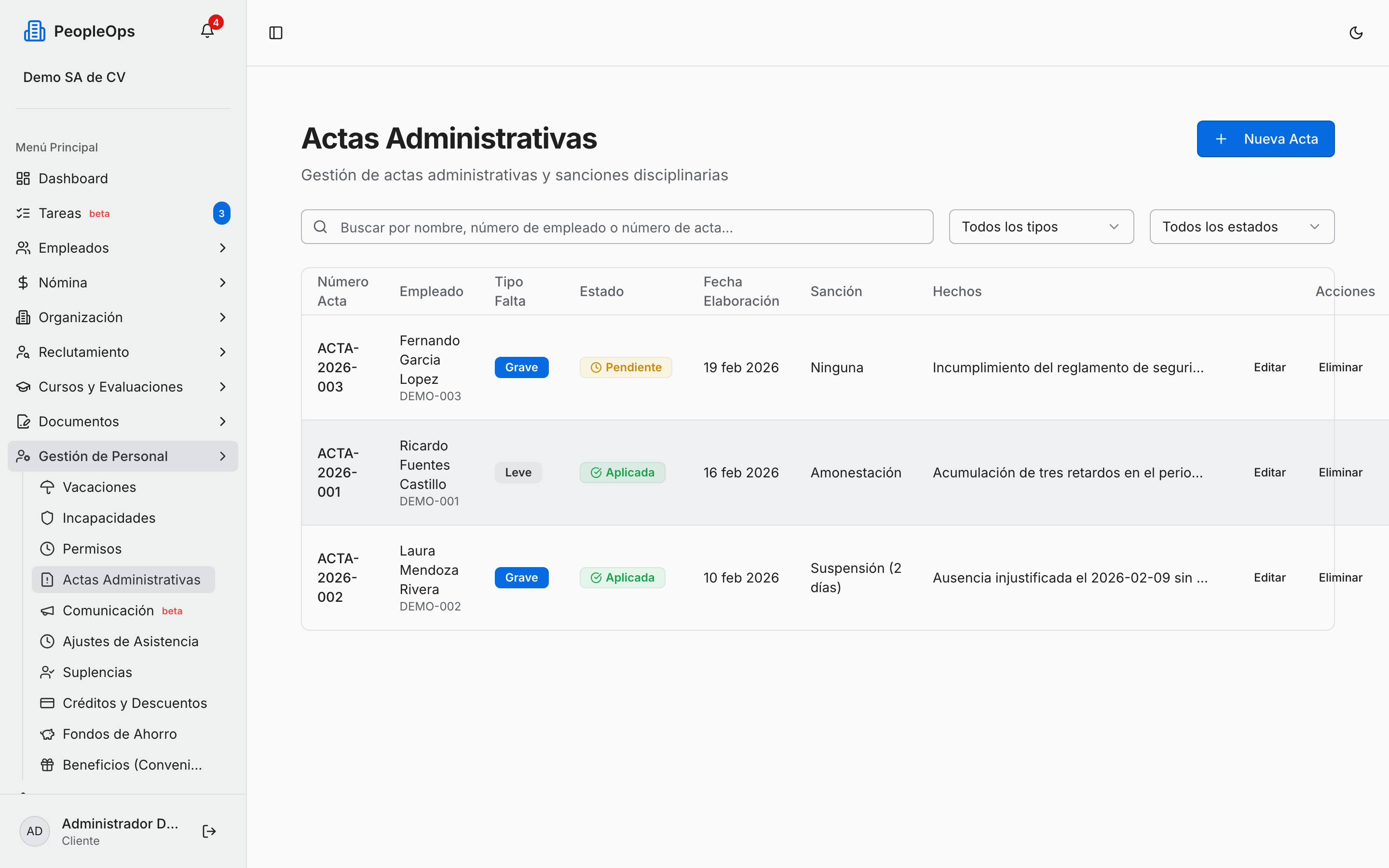Click the Fecha Elaboración column header
This screenshot has height=868, width=1389.
(x=741, y=291)
